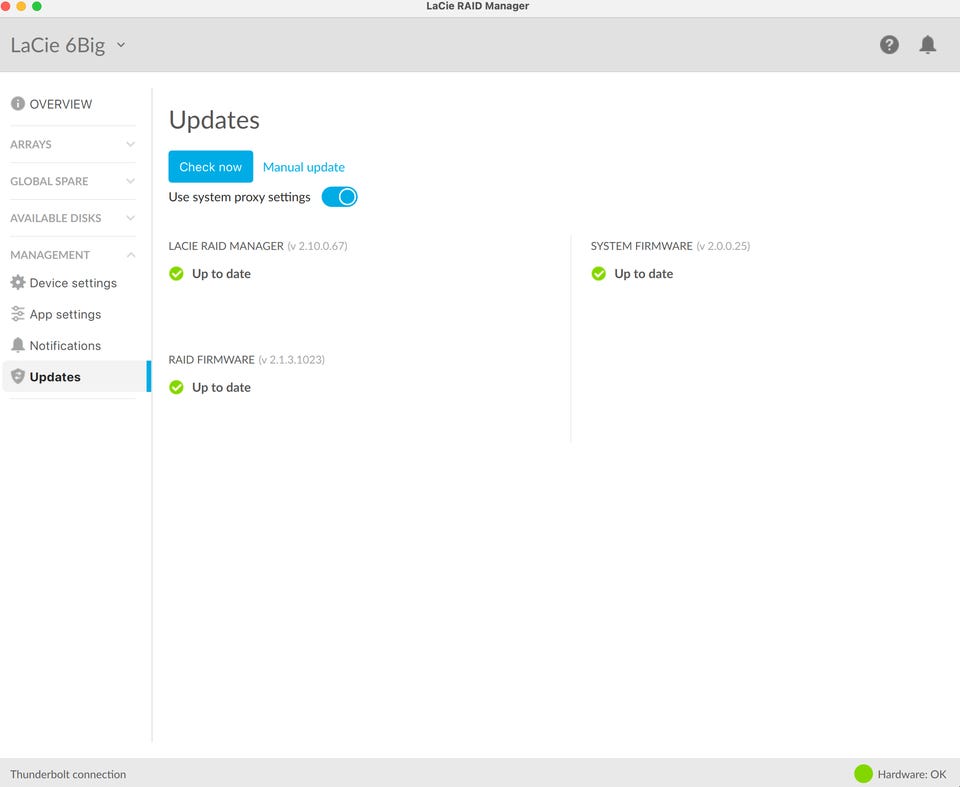Click the Overview info icon
This screenshot has width=960, height=787.
click(x=18, y=104)
